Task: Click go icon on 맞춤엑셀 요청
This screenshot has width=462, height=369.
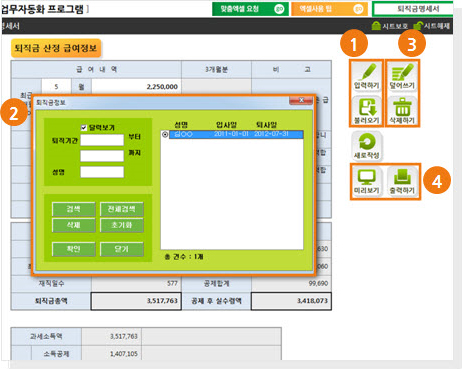Action: tap(279, 9)
